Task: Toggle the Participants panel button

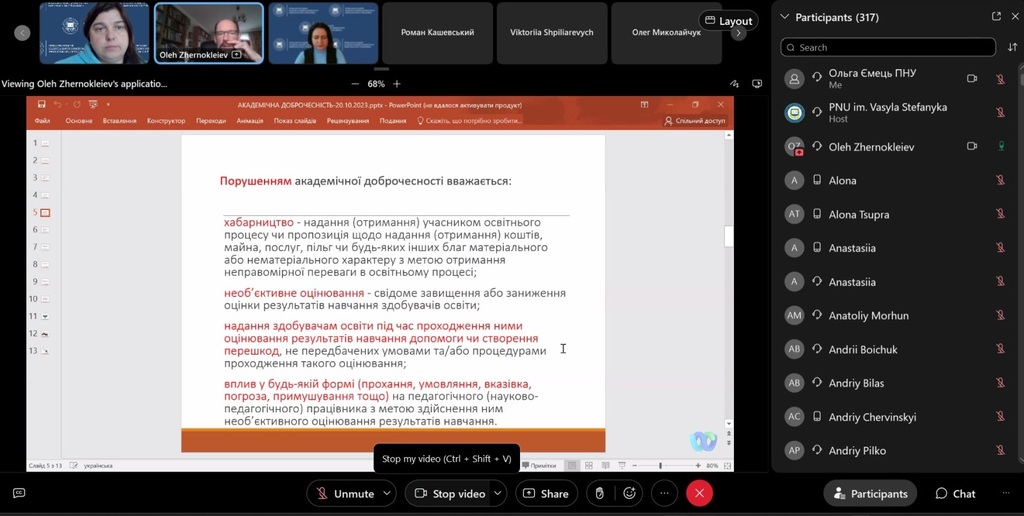Action: 870,493
